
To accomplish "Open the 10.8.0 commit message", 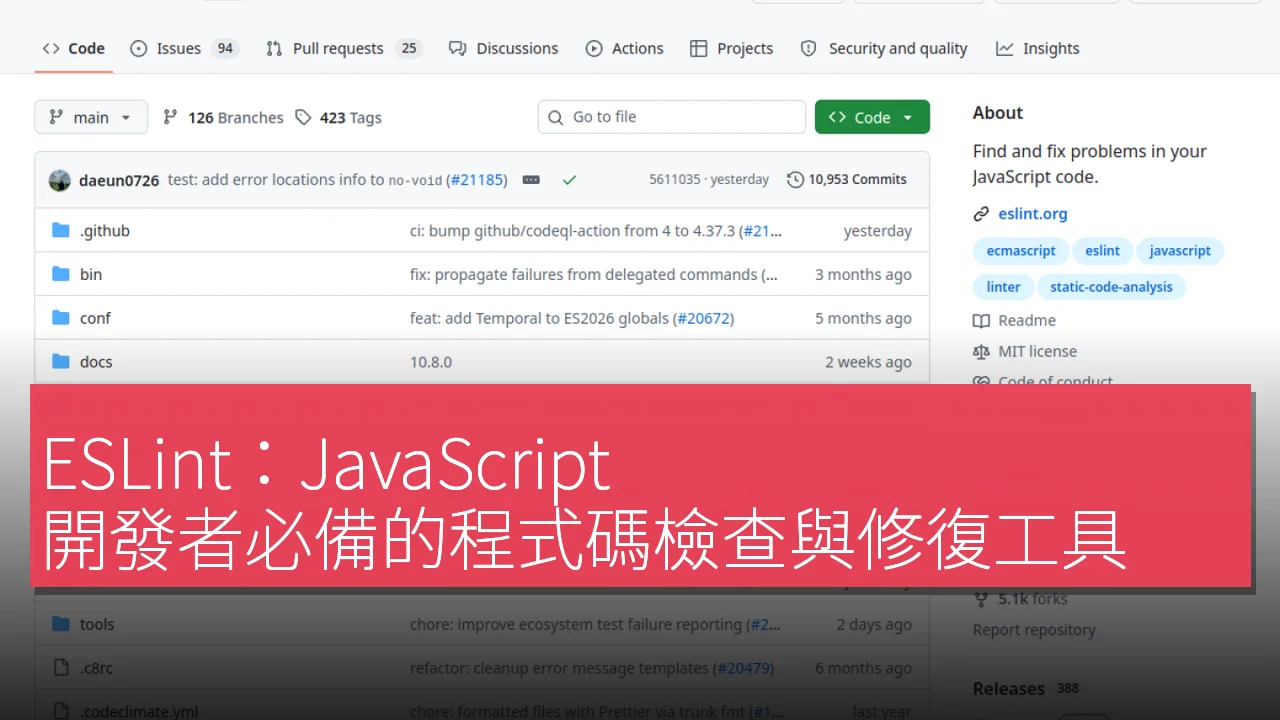I will [431, 362].
